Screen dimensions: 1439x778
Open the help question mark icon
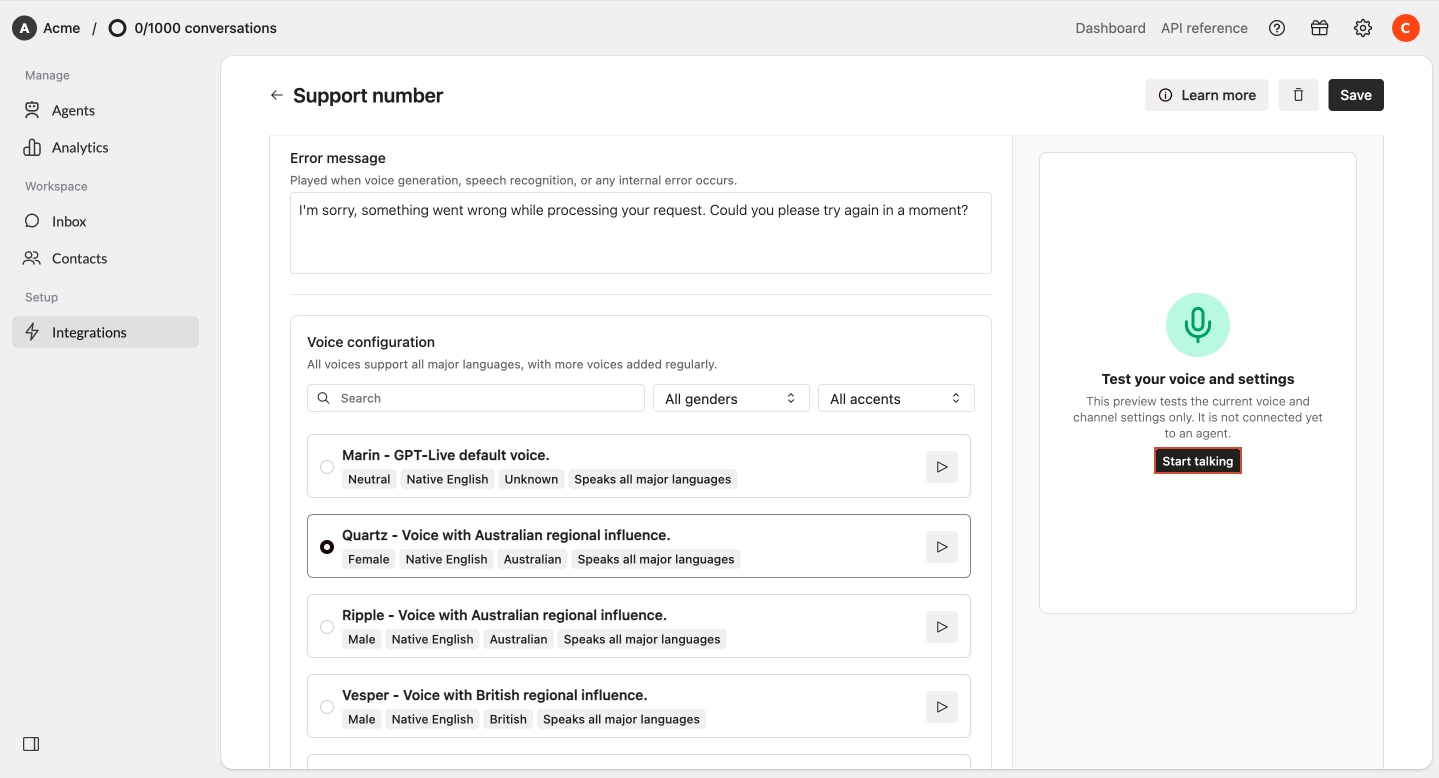click(1277, 28)
